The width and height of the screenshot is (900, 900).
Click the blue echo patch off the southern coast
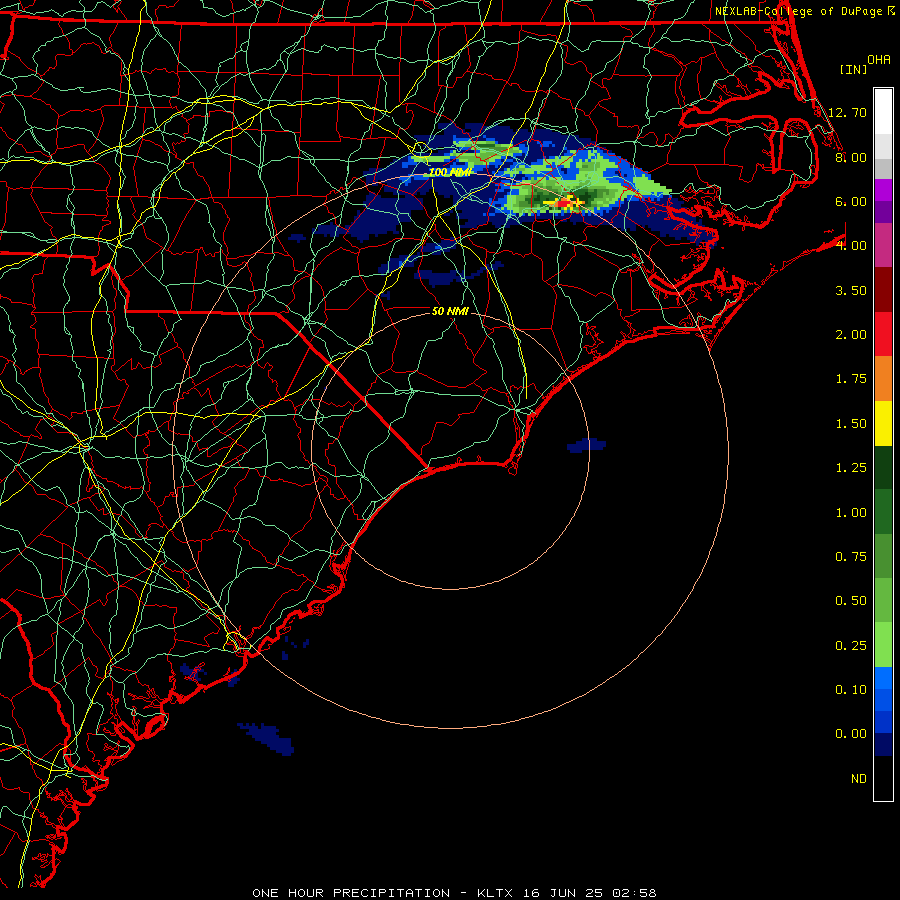[266, 738]
